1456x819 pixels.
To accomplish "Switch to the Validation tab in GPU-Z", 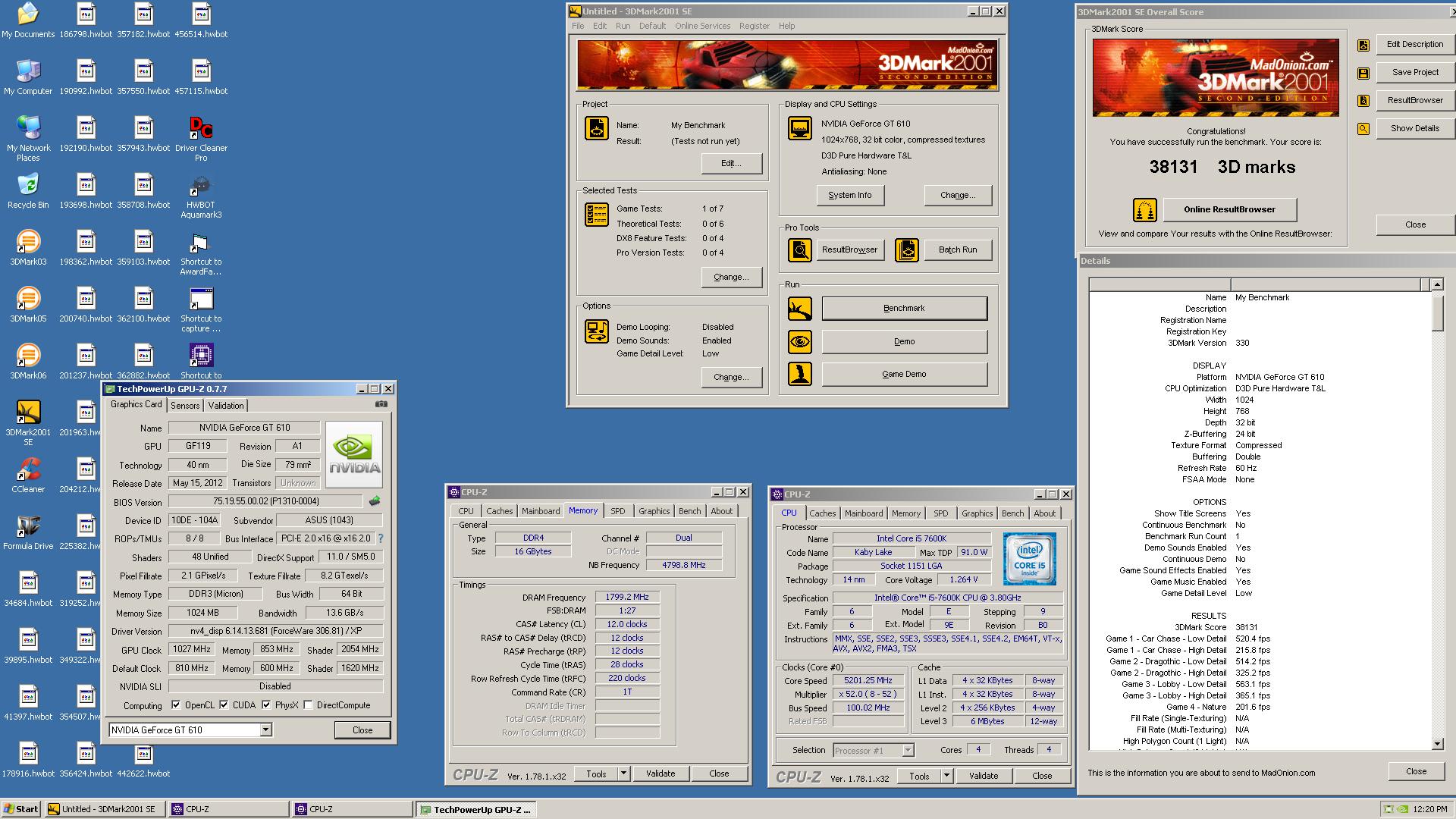I will [x=226, y=406].
